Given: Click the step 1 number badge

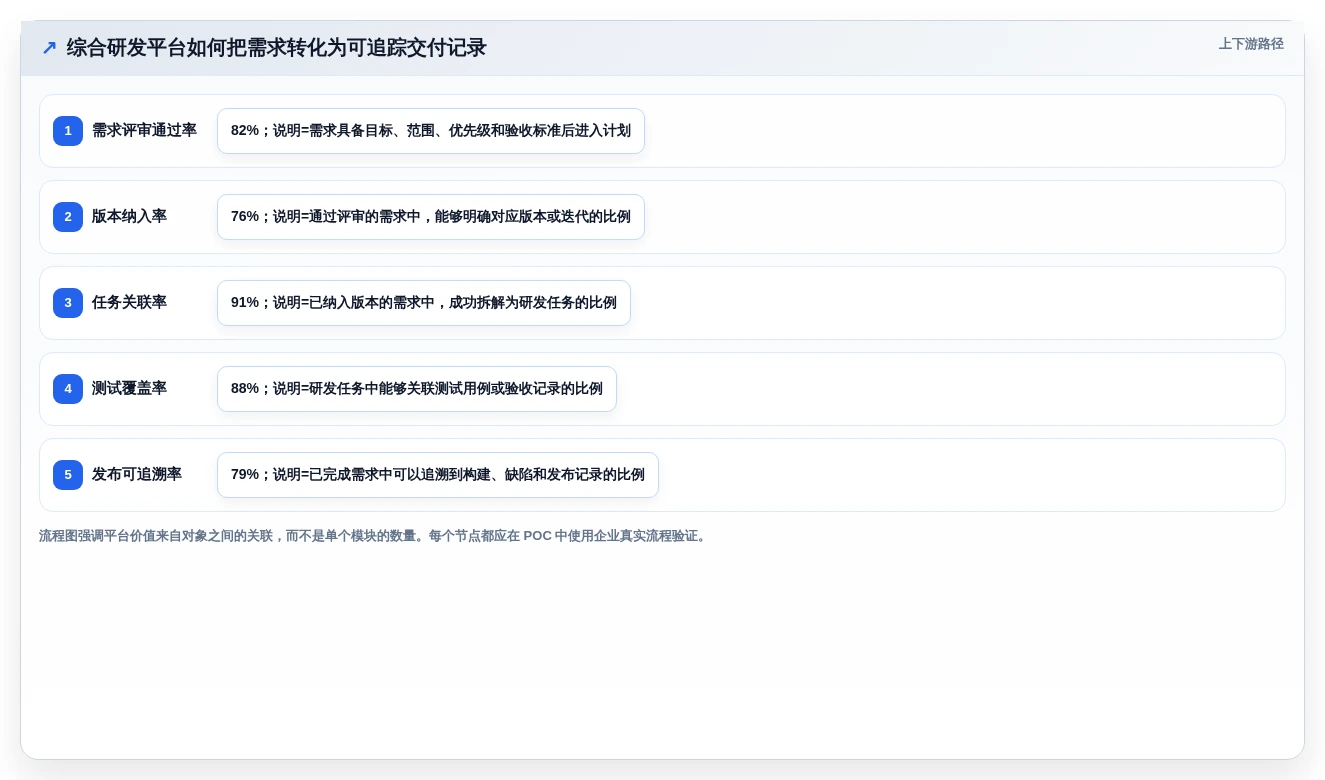Looking at the screenshot, I should [x=68, y=131].
